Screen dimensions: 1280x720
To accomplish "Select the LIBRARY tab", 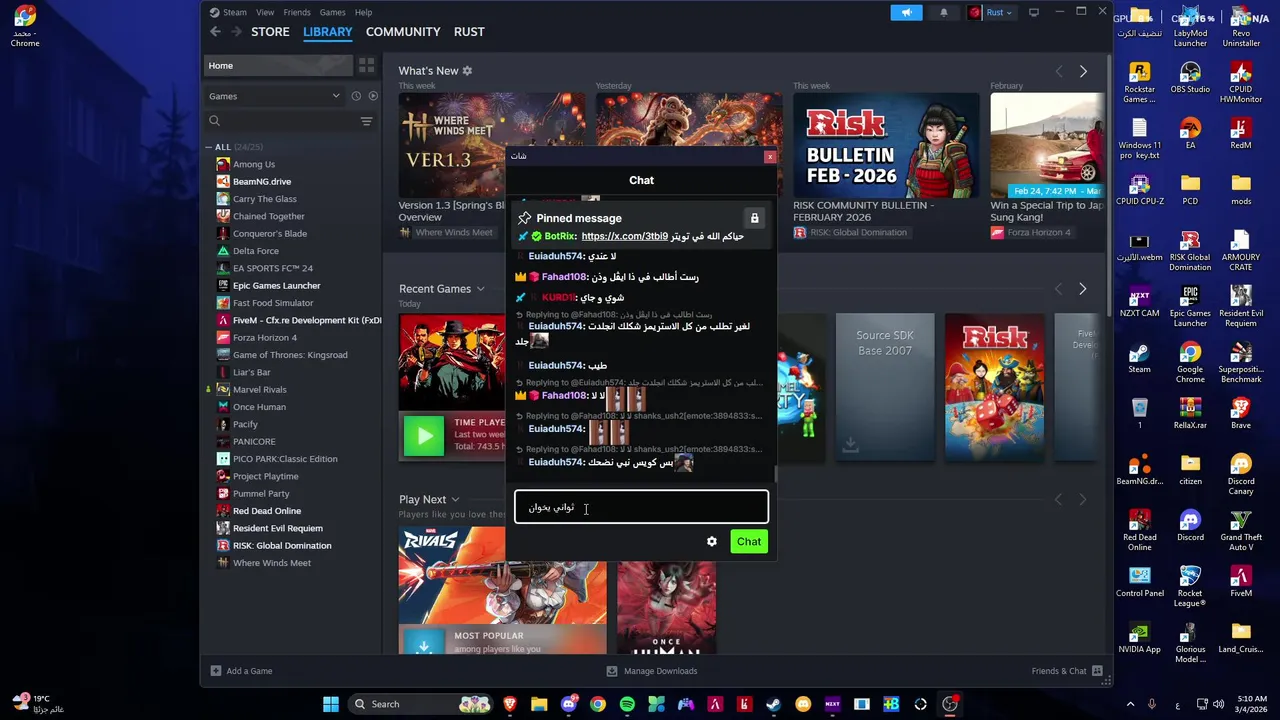I will 328,32.
